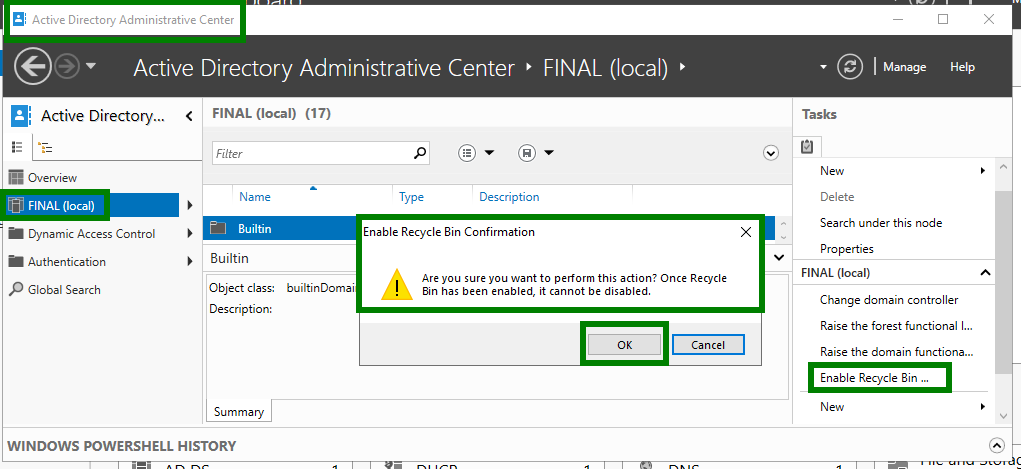Click Cancel in the confirmation dialog
Image resolution: width=1021 pixels, height=469 pixels.
[x=708, y=345]
